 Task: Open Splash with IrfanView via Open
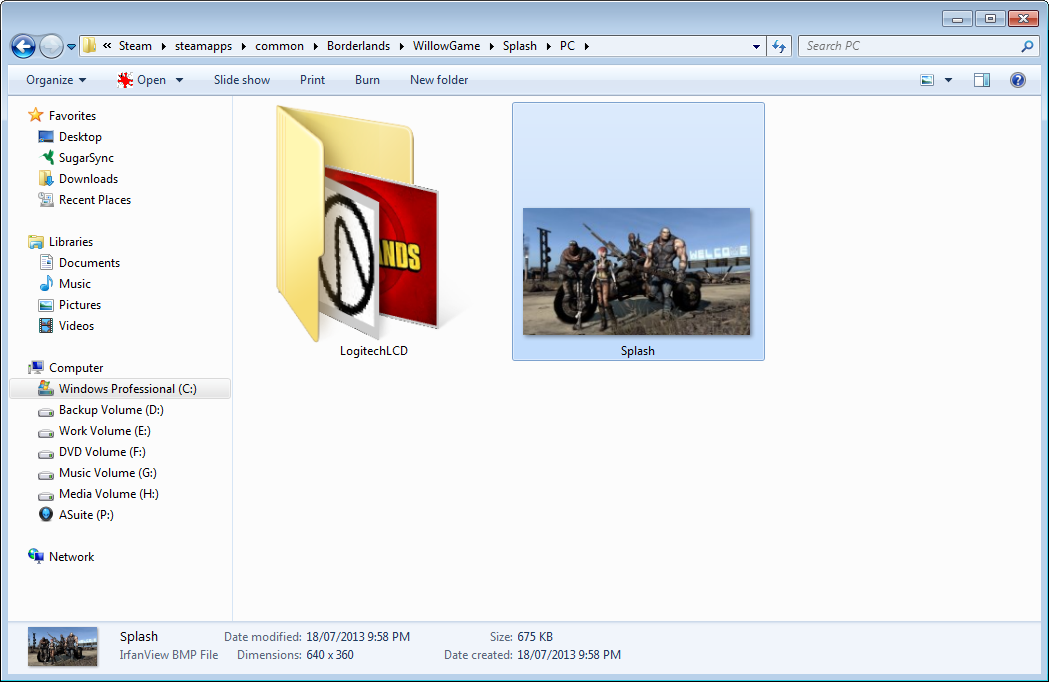tap(142, 80)
